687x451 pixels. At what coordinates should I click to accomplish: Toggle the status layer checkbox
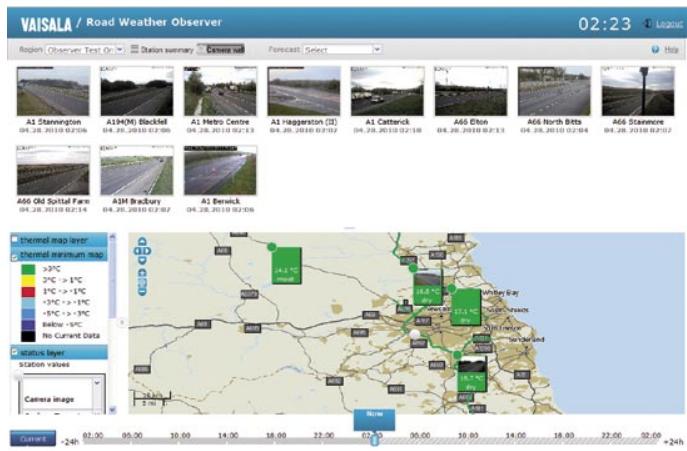[15, 352]
